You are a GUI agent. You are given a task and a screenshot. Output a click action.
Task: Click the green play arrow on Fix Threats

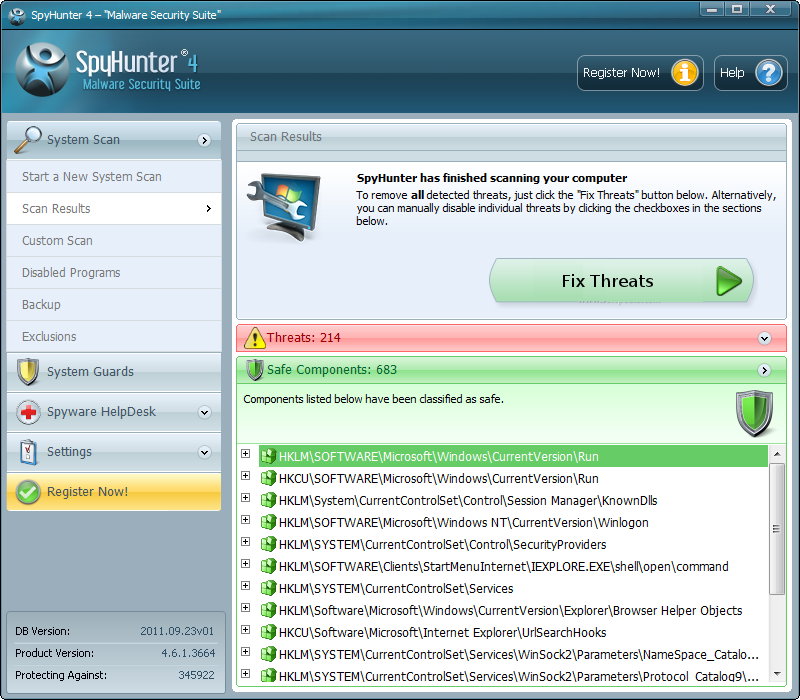729,281
